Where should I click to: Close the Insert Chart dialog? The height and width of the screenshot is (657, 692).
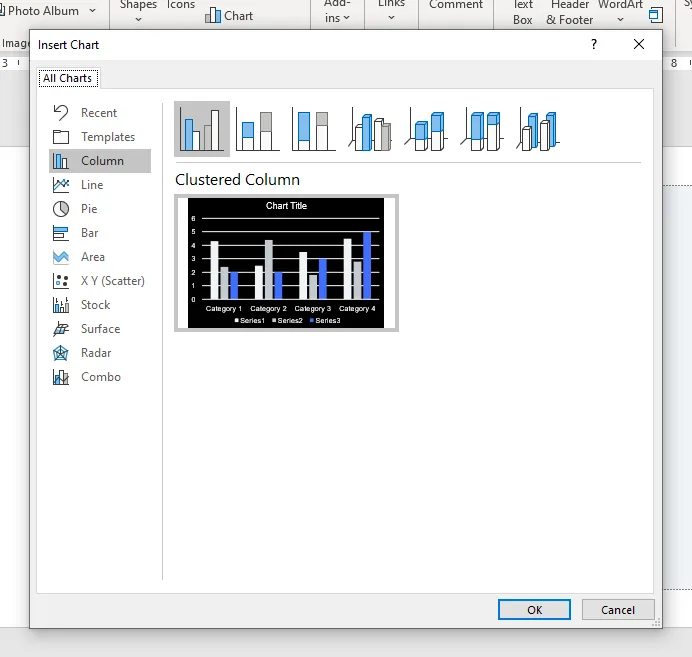click(639, 44)
